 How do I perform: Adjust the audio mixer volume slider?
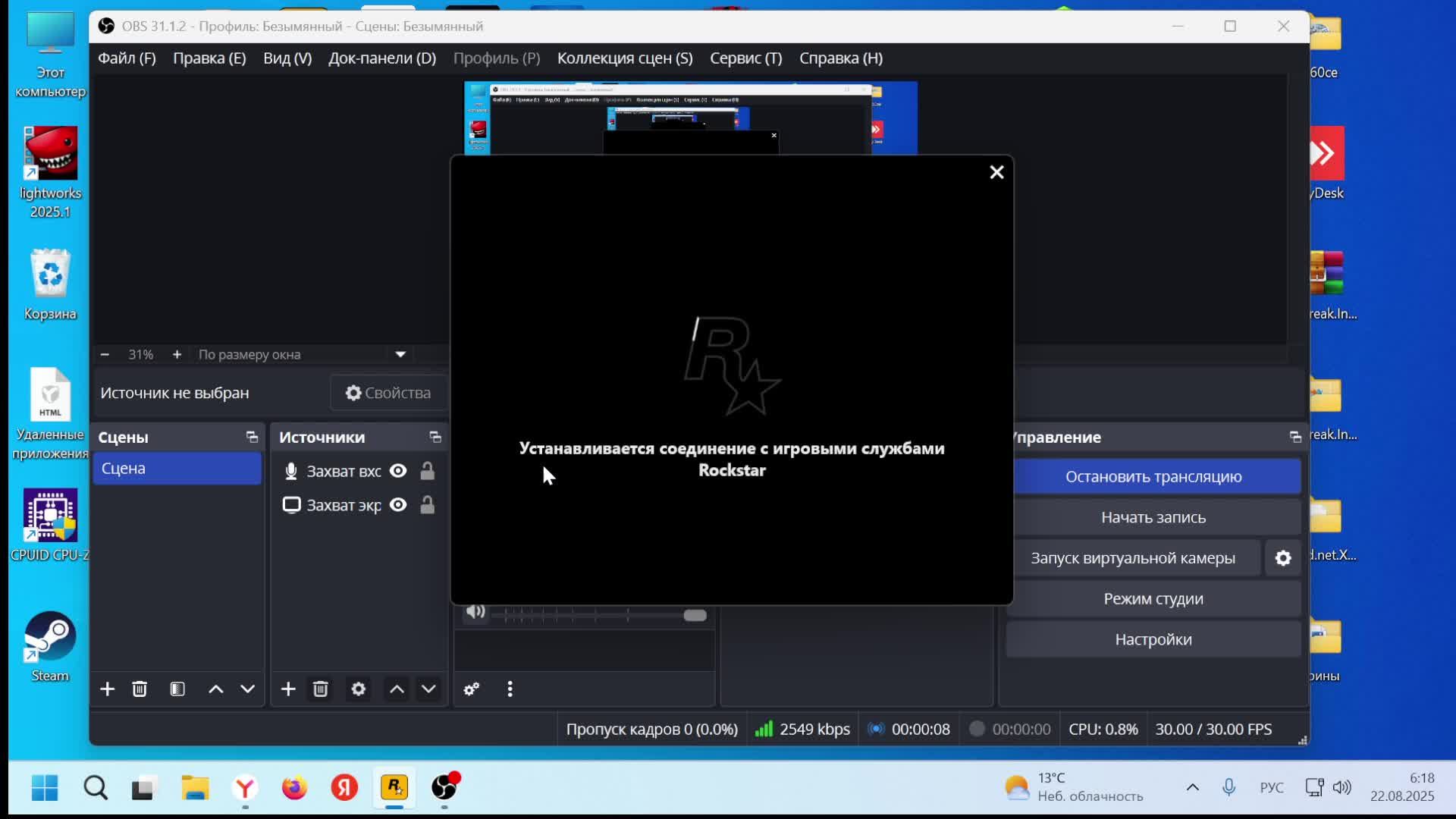point(695,615)
